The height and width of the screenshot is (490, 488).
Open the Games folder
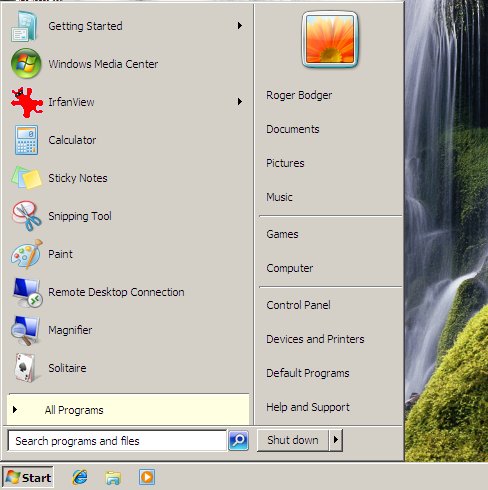tap(282, 234)
